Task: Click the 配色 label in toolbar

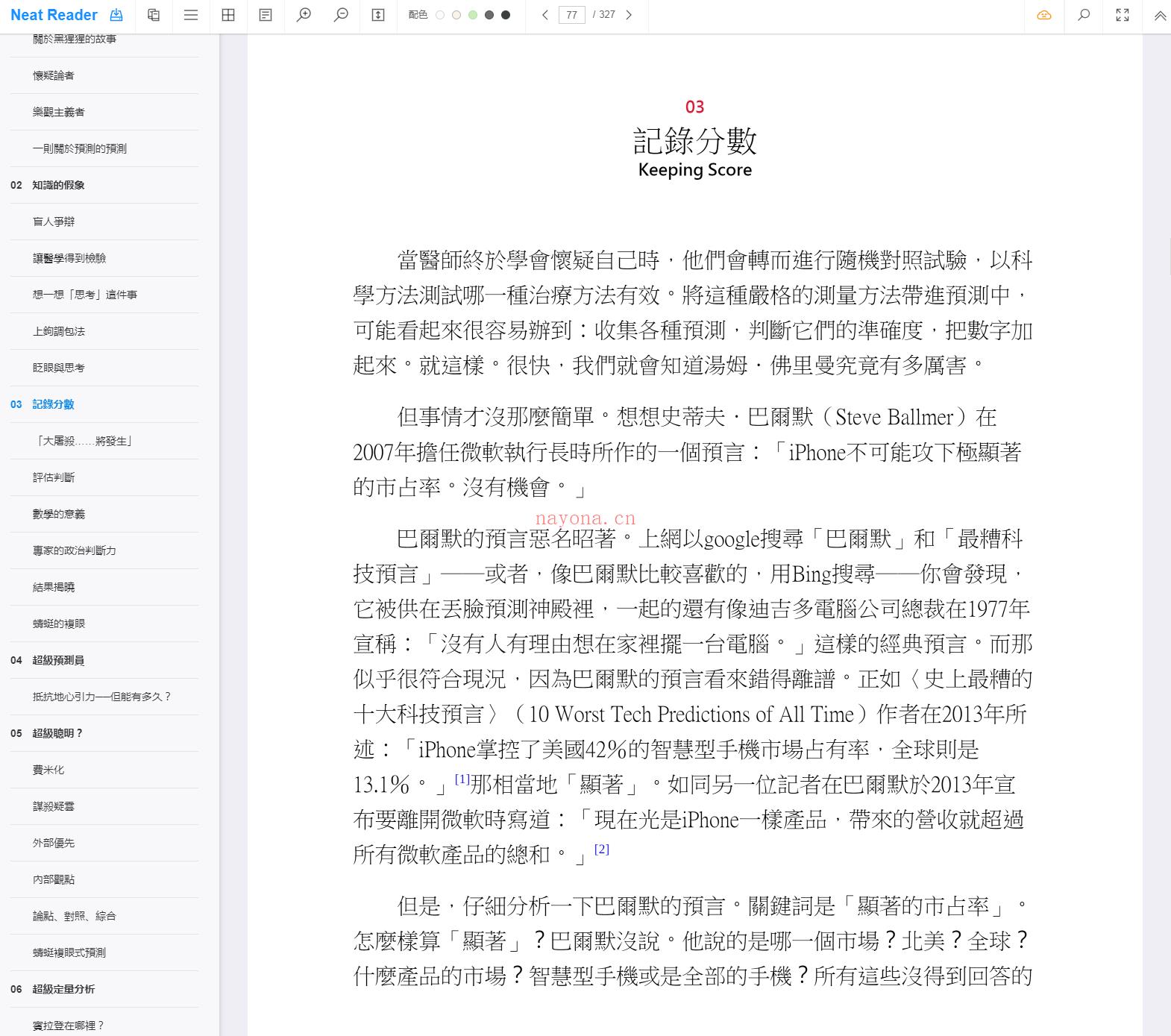Action: 418,15
